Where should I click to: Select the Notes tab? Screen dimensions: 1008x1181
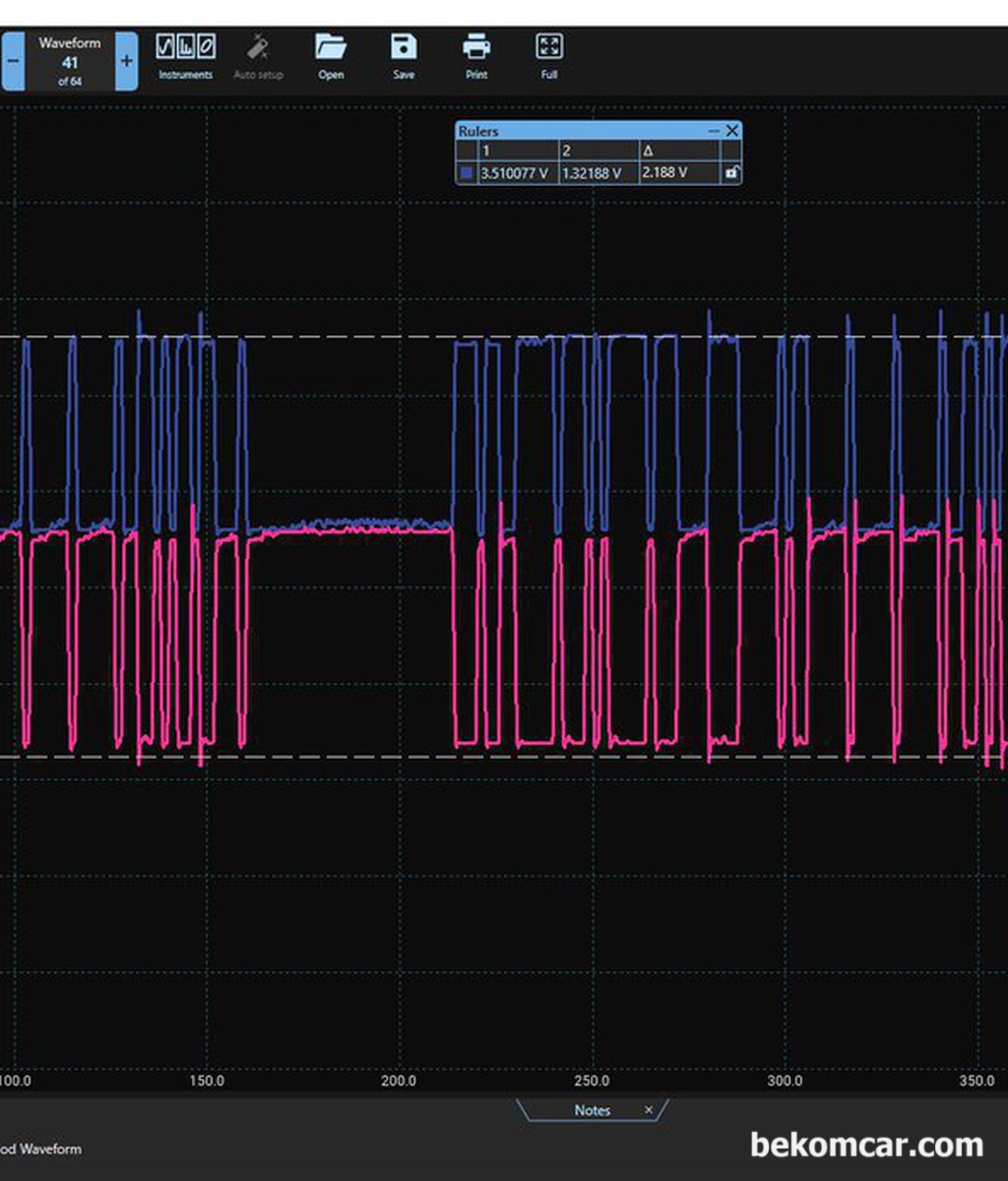pos(593,1110)
